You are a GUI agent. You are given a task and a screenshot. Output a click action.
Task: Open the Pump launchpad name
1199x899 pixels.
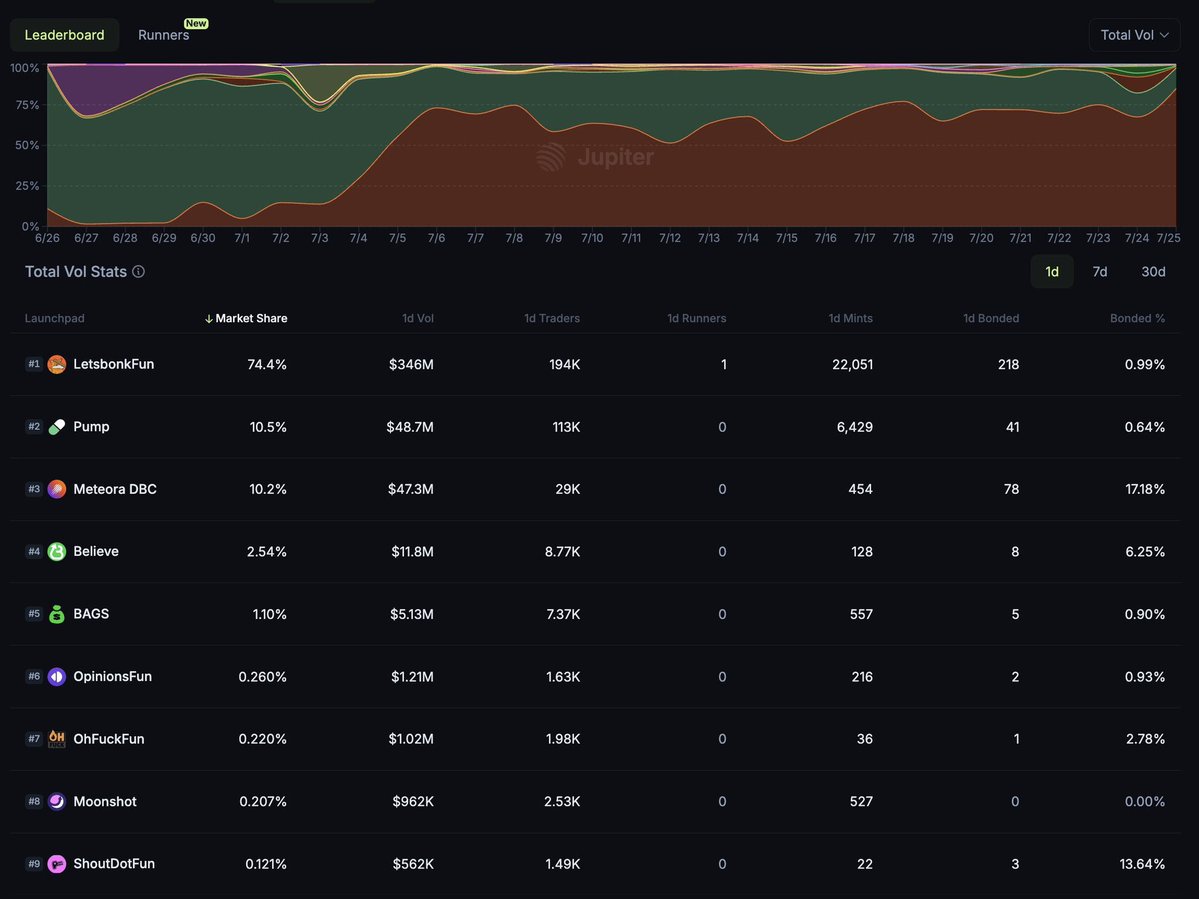point(91,427)
